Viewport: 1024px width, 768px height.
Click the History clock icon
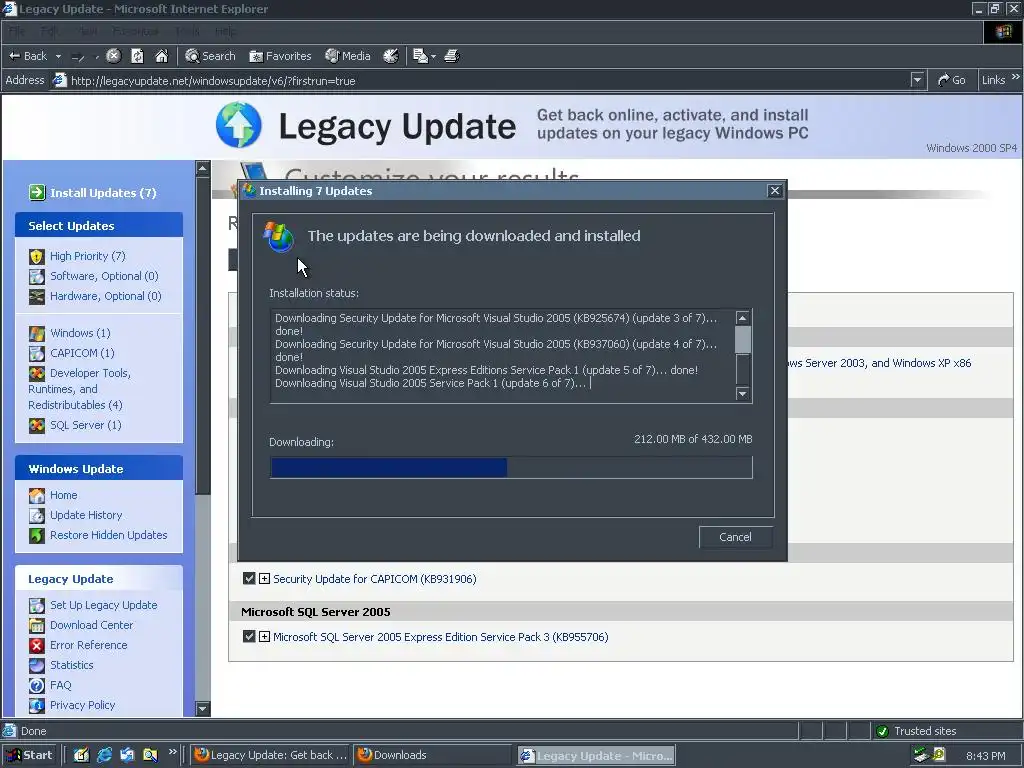coord(391,56)
